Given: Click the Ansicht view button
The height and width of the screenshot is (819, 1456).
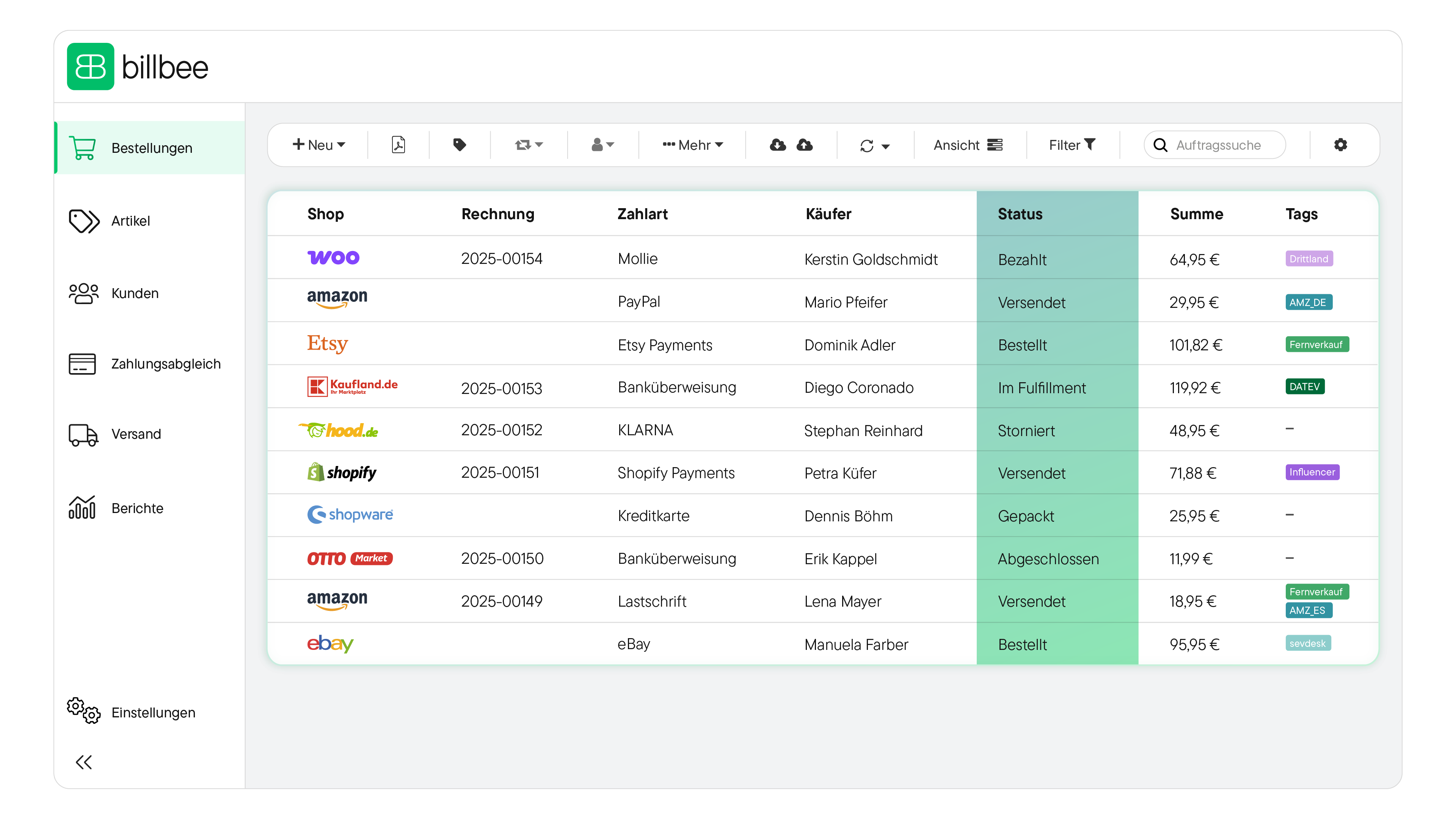Looking at the screenshot, I should click(968, 145).
